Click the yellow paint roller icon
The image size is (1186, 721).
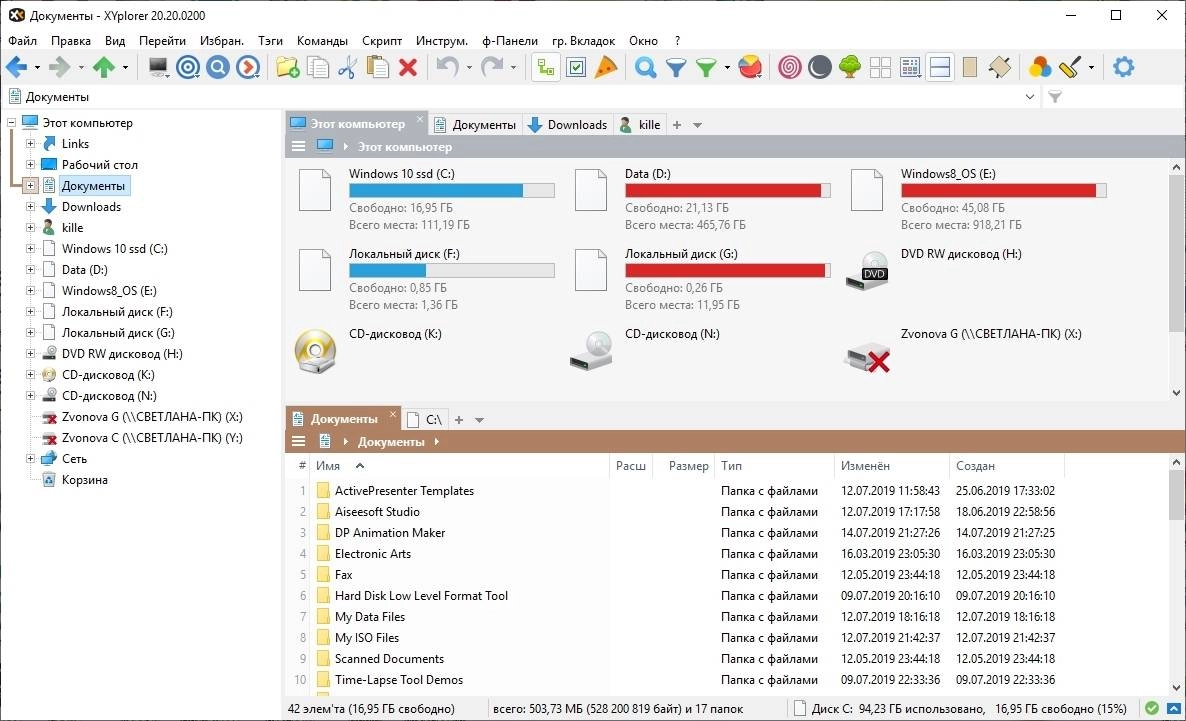click(1070, 67)
